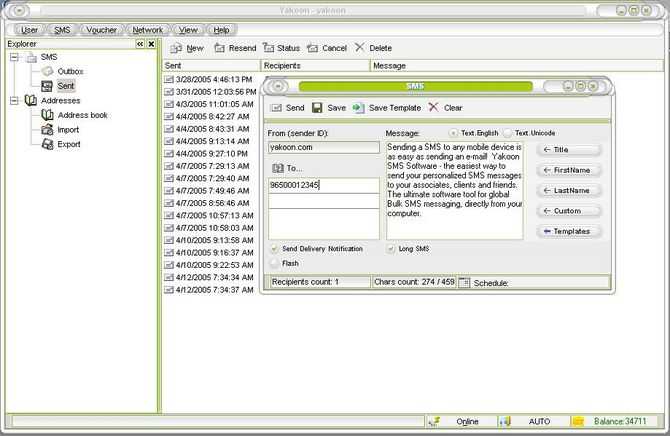The width and height of the screenshot is (670, 436).
Task: Select Outbox in Explorer tree
Action: (x=70, y=71)
